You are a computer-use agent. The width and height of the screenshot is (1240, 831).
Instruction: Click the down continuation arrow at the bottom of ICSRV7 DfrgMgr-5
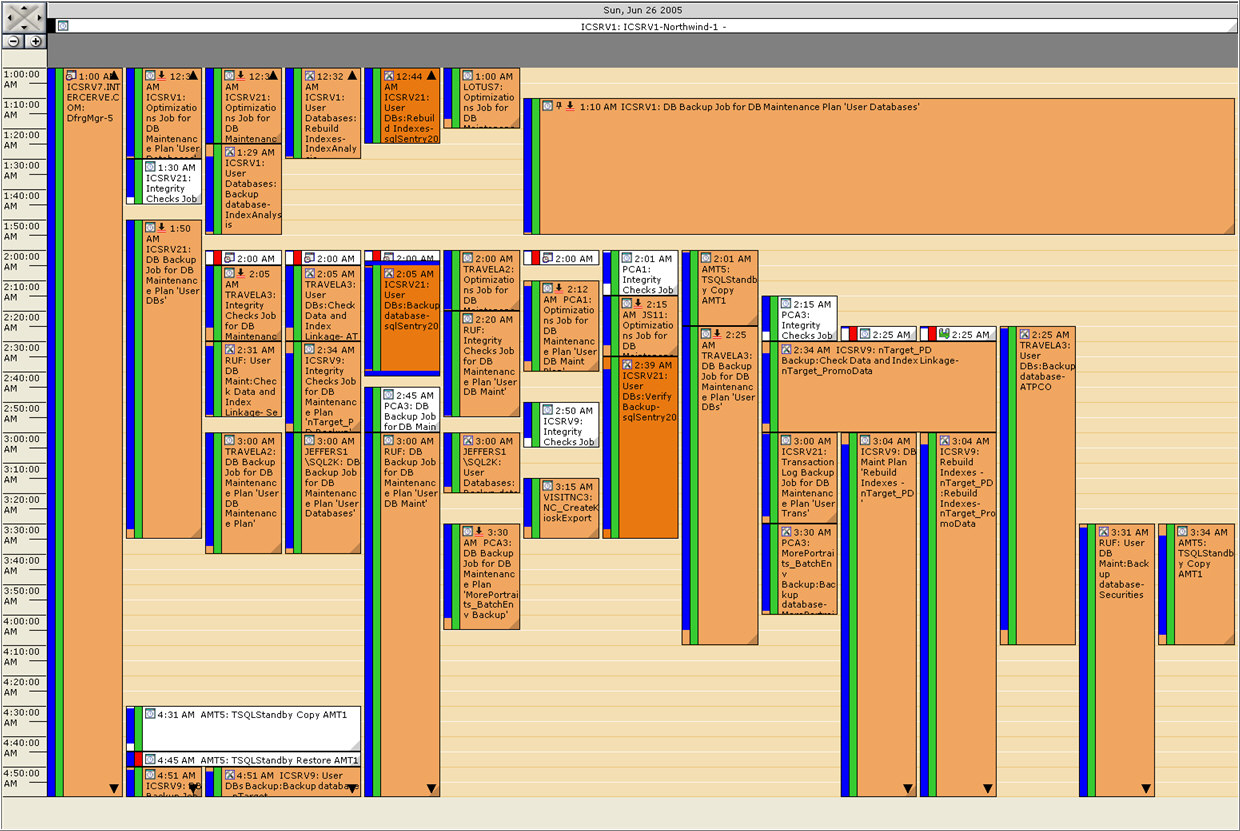[x=113, y=788]
